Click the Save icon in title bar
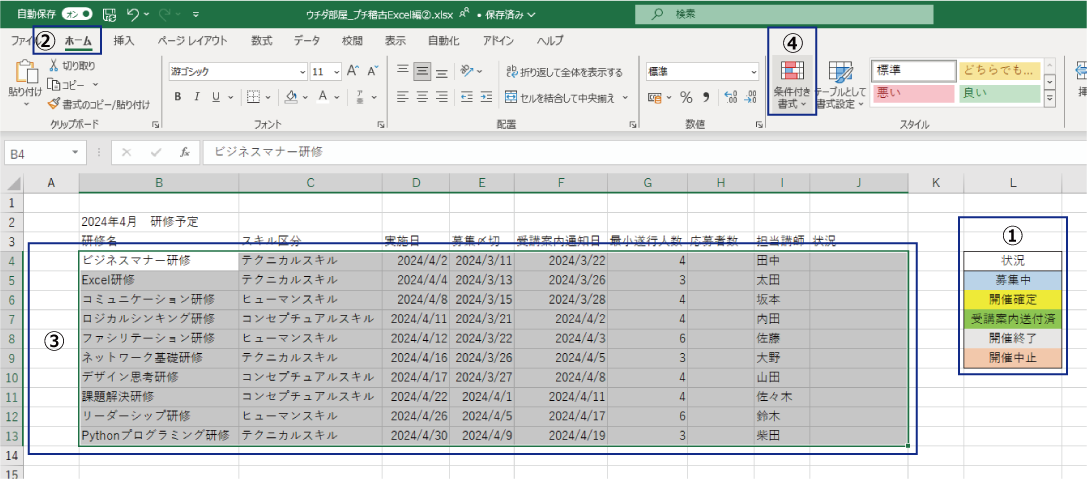 (x=108, y=15)
